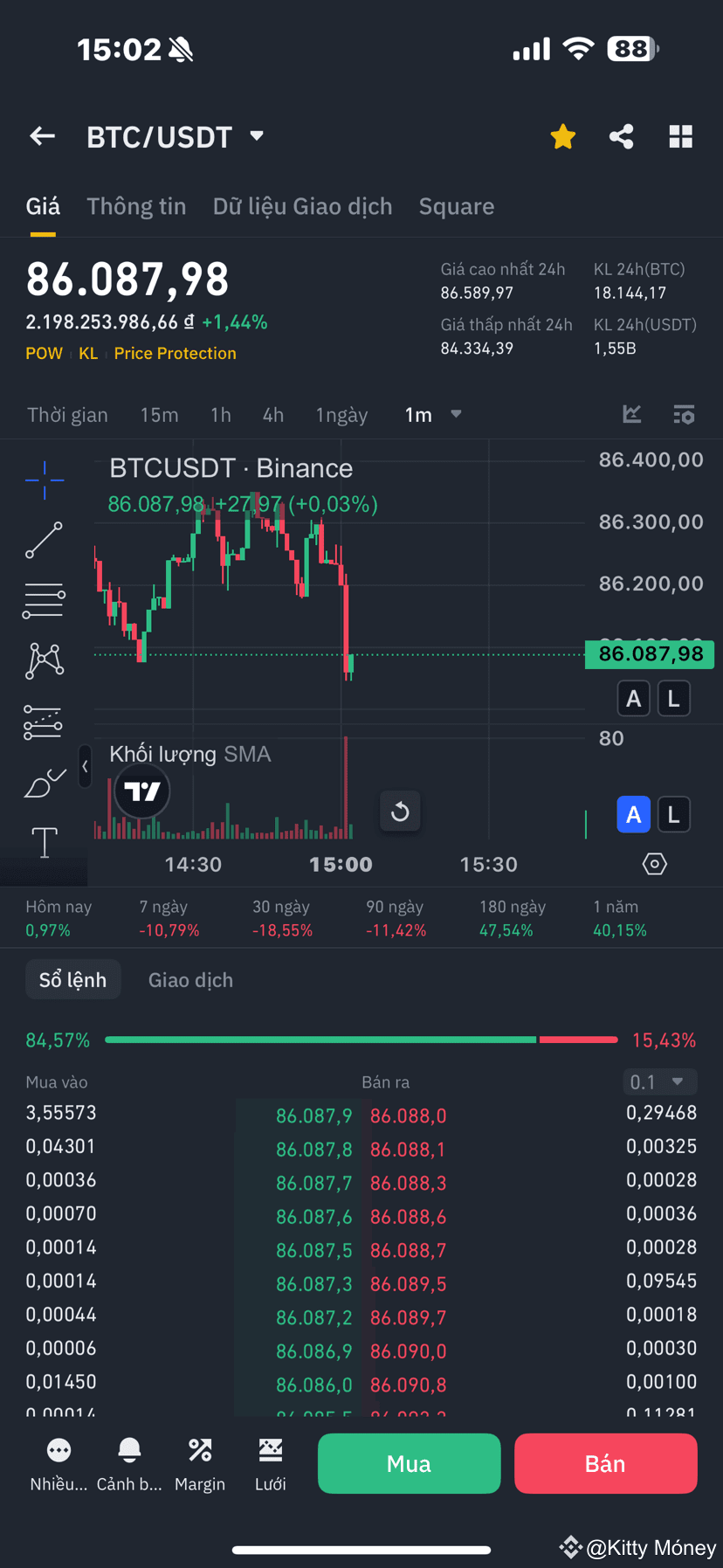This screenshot has width=723, height=1568.
Task: Expand the 1m interval dropdown
Action: [433, 415]
